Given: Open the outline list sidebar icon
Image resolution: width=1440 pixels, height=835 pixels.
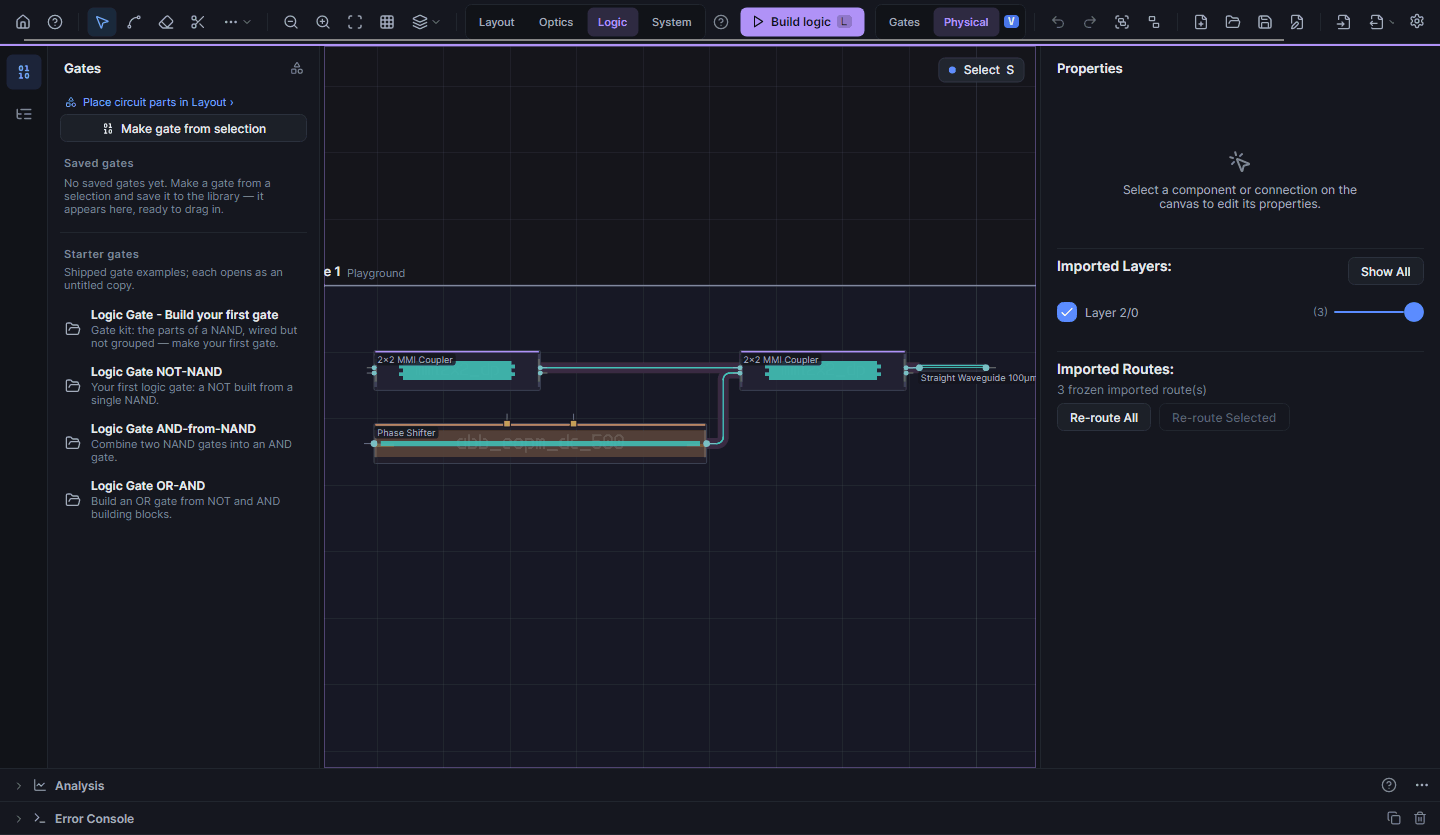Looking at the screenshot, I should click(24, 114).
